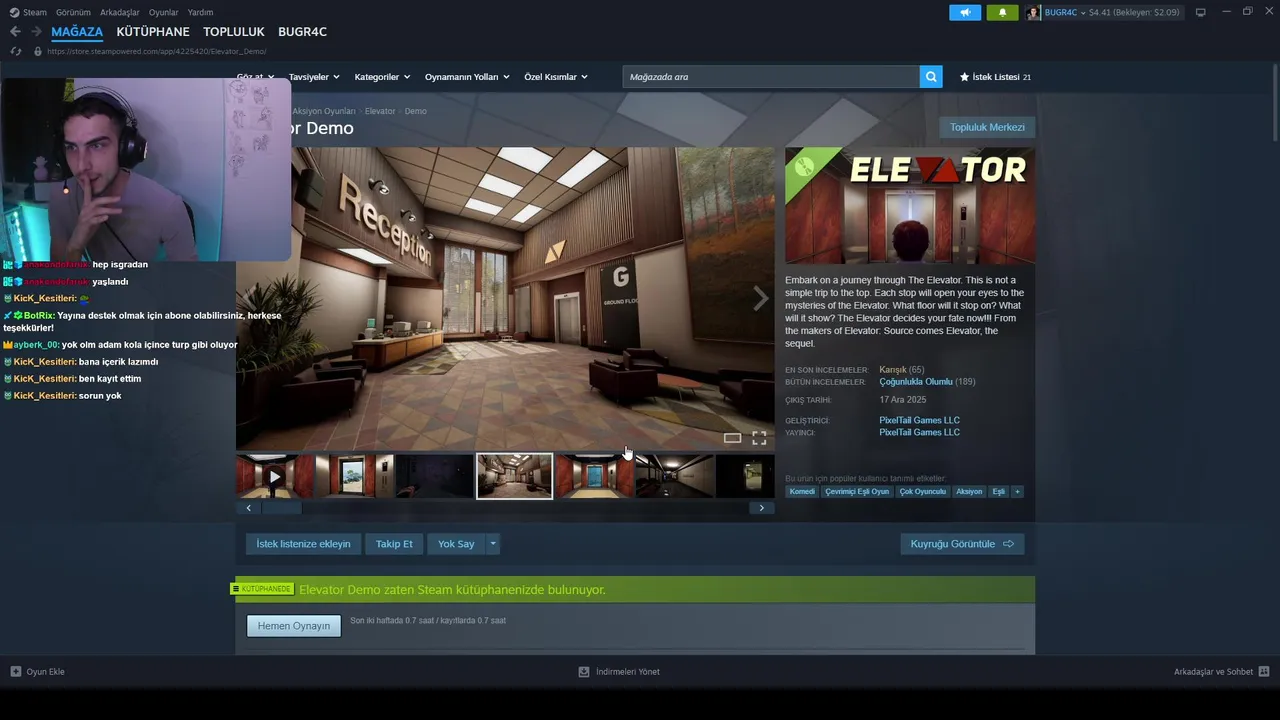Open the Oynamanın Yolları dropdown
The image size is (1280, 720).
467,77
